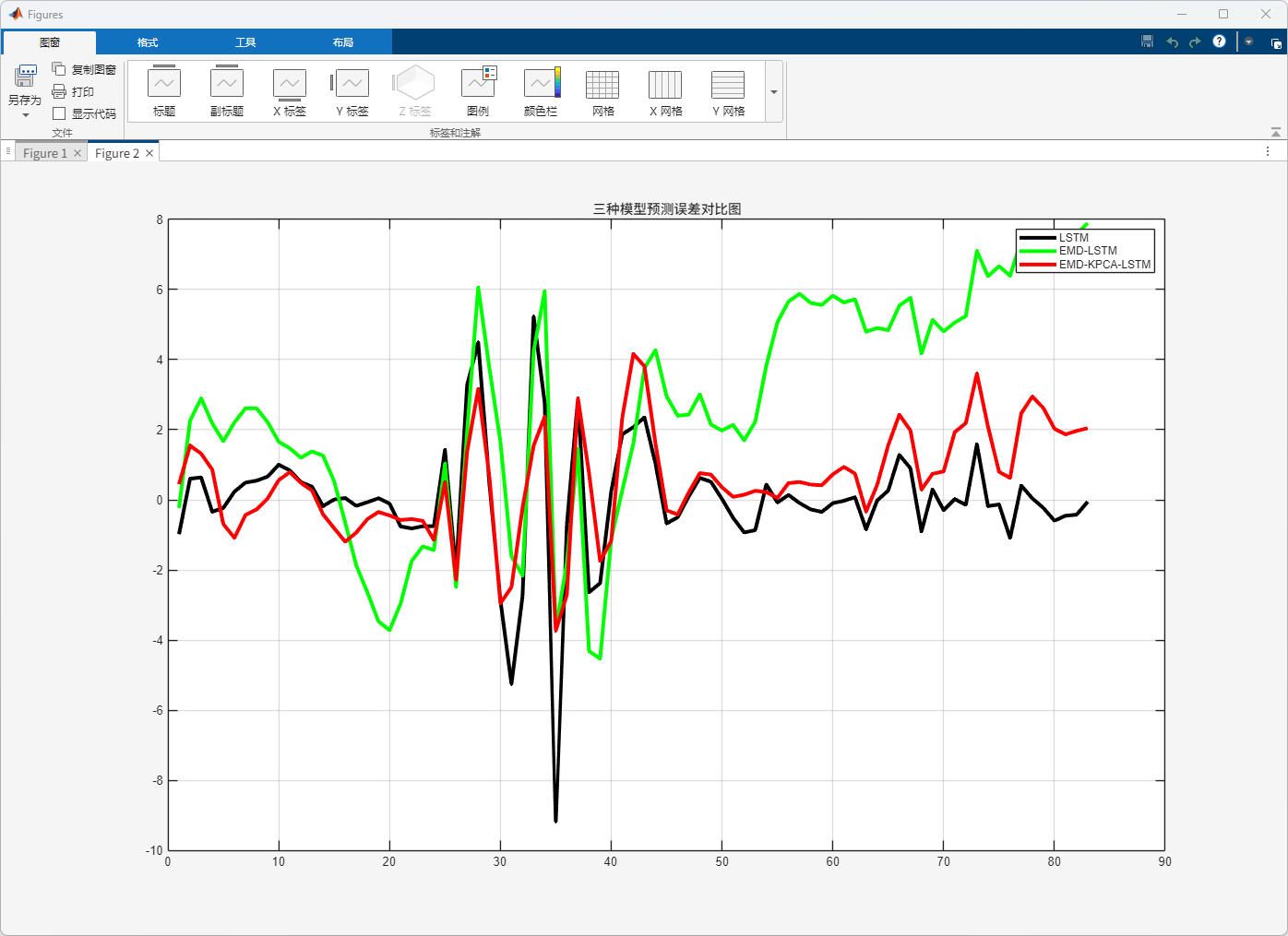The height and width of the screenshot is (936, 1288).
Task: Open help via the question mark icon
Action: click(1219, 41)
